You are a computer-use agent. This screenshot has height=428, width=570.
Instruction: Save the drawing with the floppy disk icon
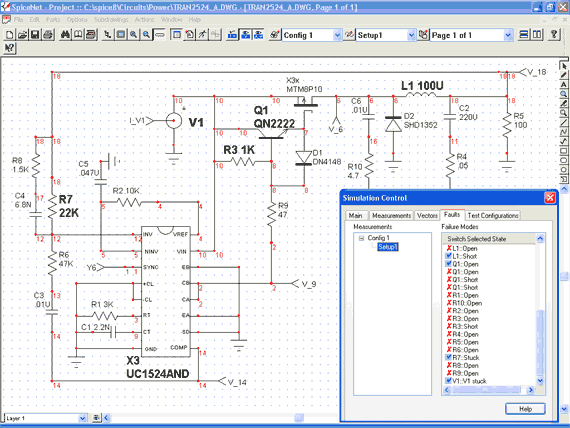click(35, 35)
